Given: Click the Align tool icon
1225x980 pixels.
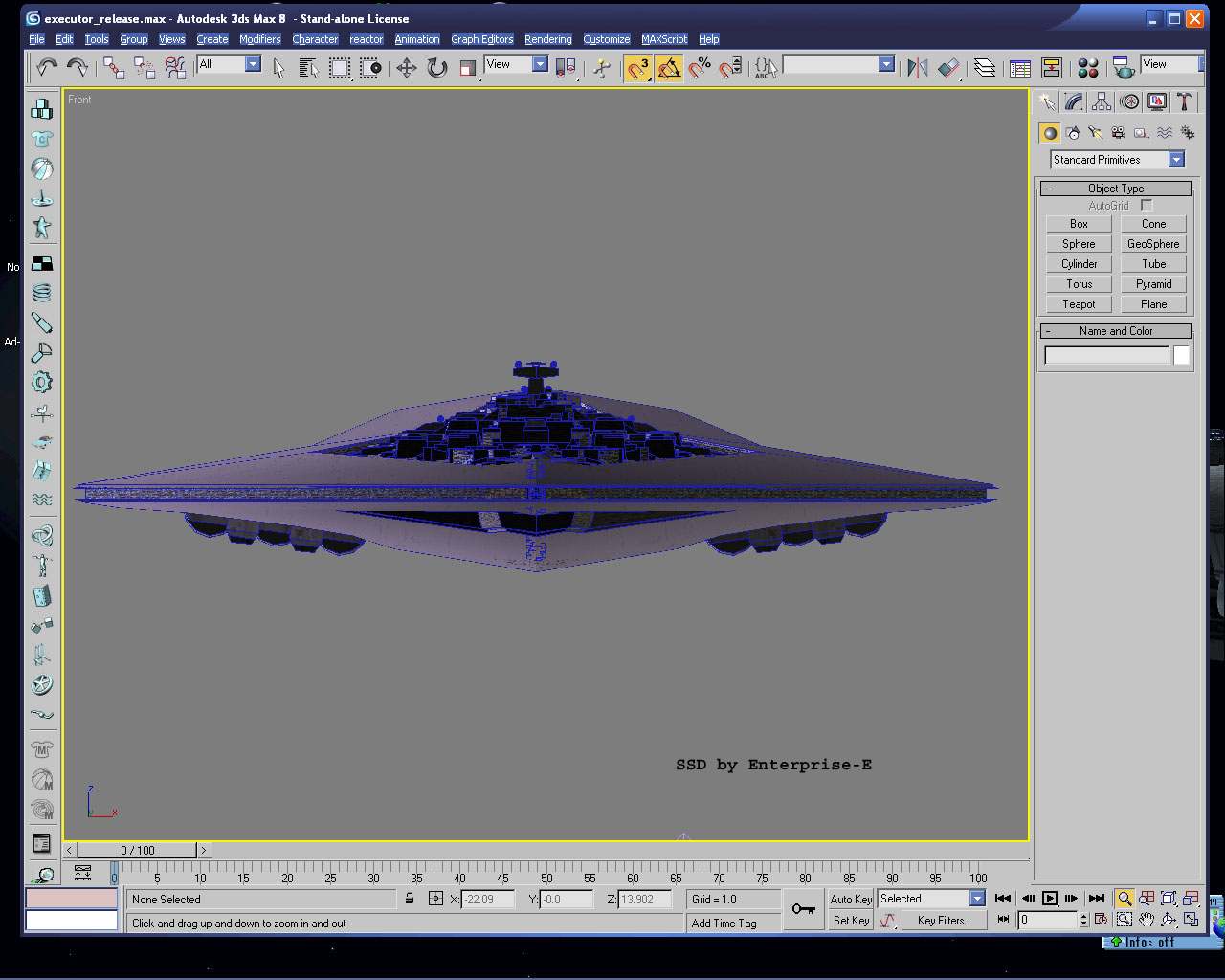Looking at the screenshot, I should [948, 67].
